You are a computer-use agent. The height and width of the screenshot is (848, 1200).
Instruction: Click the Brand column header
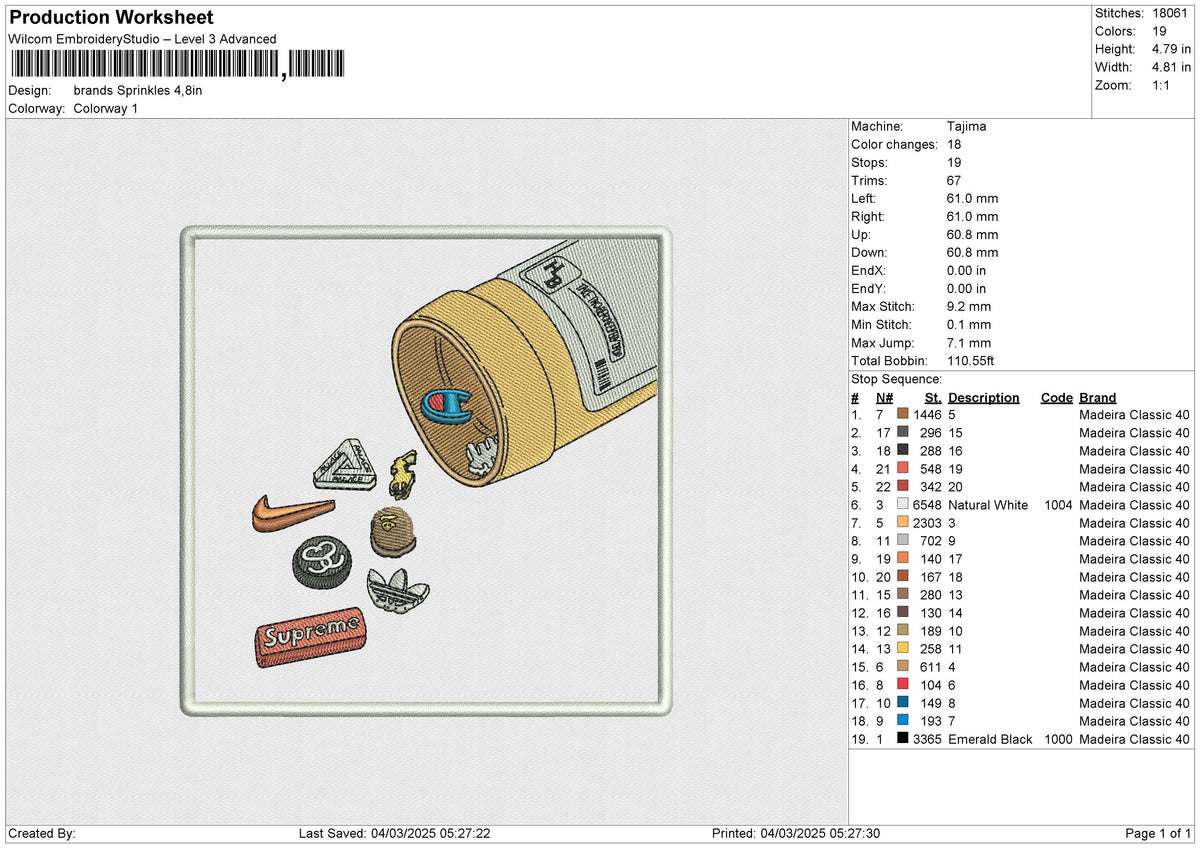[x=1098, y=398]
